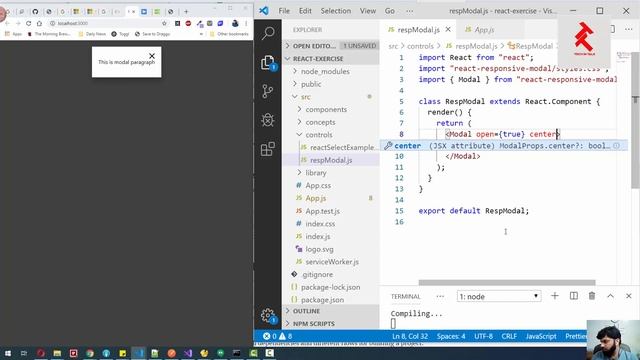Screen dimensions: 640x360
Task: Go to browser home page
Action: (x=39, y=23)
